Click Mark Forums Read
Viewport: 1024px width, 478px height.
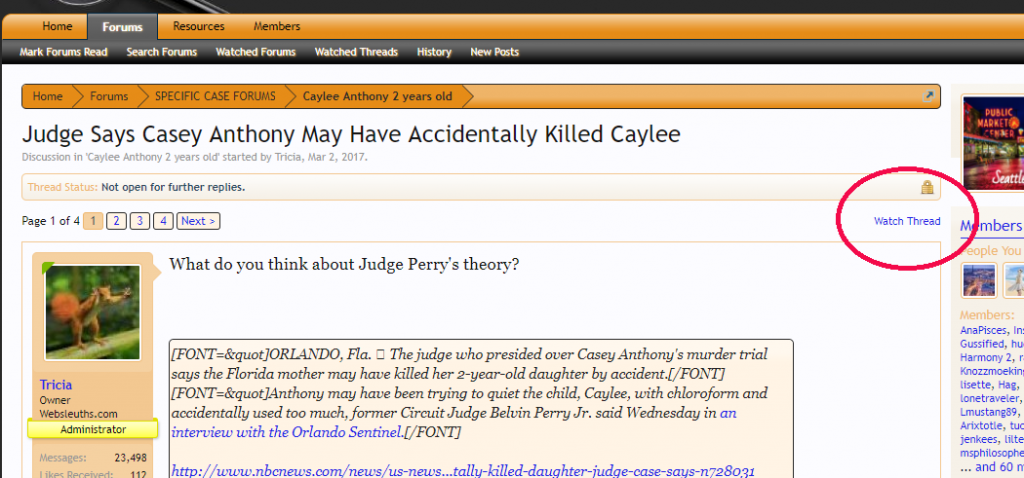coord(63,52)
